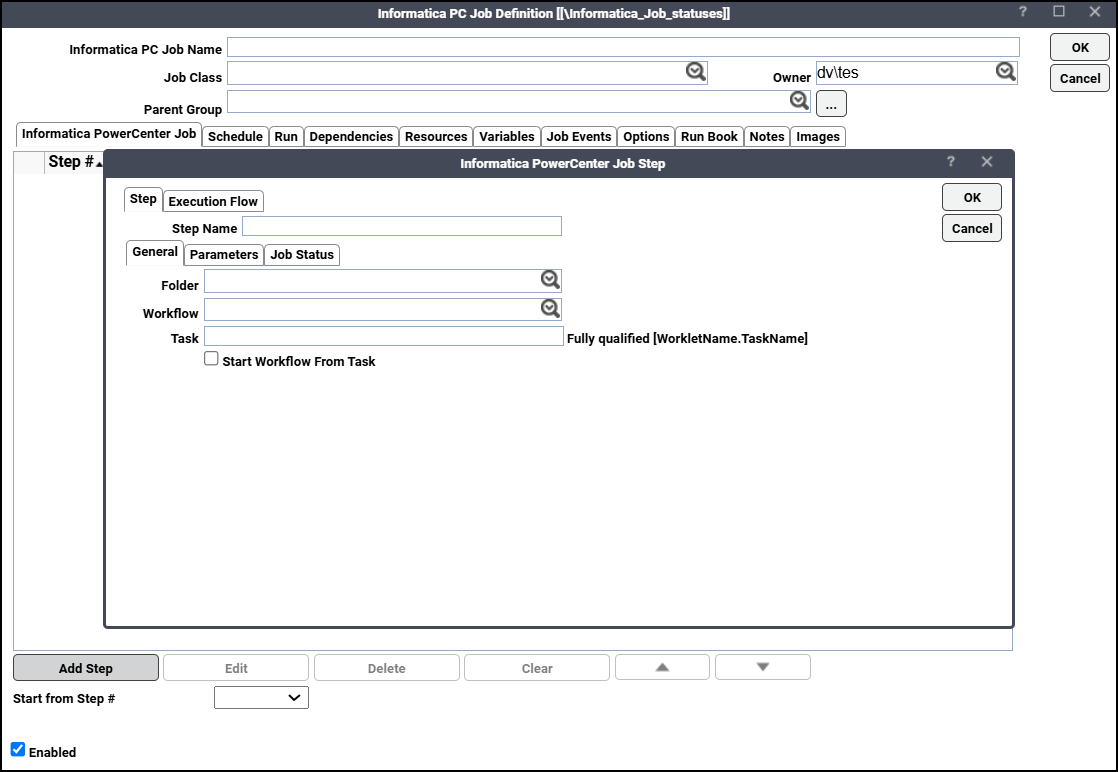Viewport: 1118px width, 772px height.
Task: Open the Dependencies tab
Action: [351, 136]
